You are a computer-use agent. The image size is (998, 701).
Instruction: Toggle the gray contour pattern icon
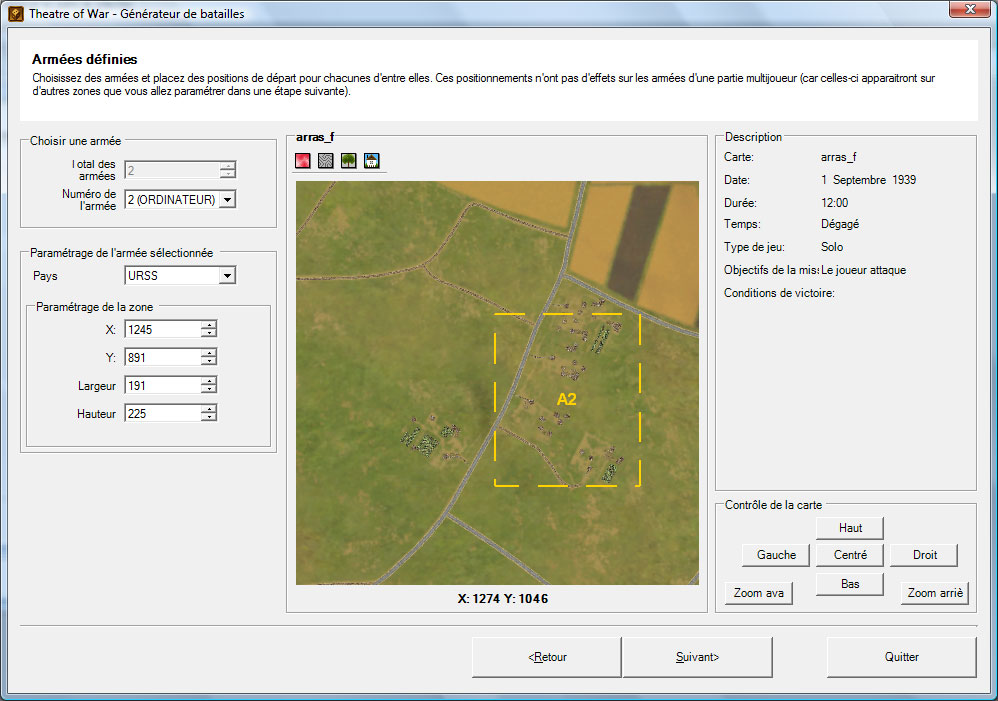click(x=326, y=161)
